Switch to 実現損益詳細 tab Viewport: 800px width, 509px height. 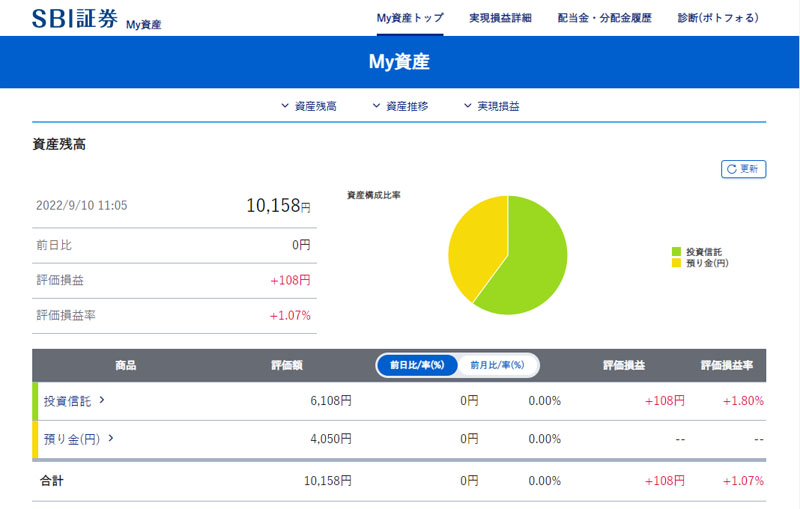(500, 18)
